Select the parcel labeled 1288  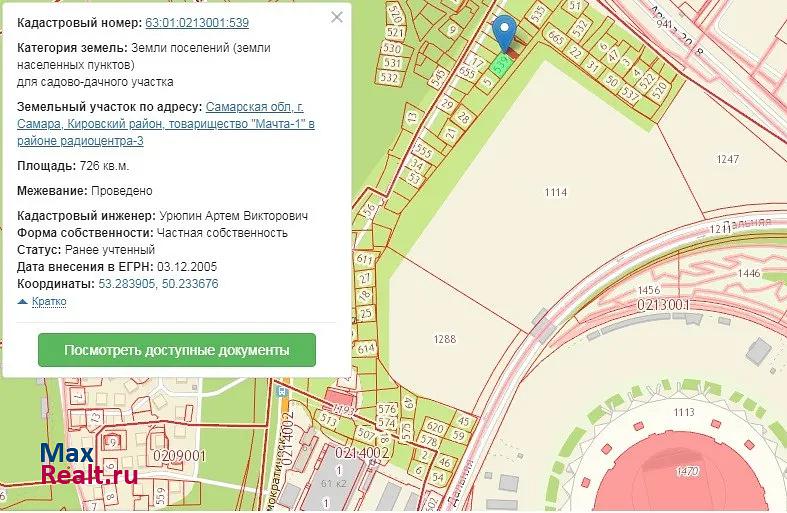444,340
